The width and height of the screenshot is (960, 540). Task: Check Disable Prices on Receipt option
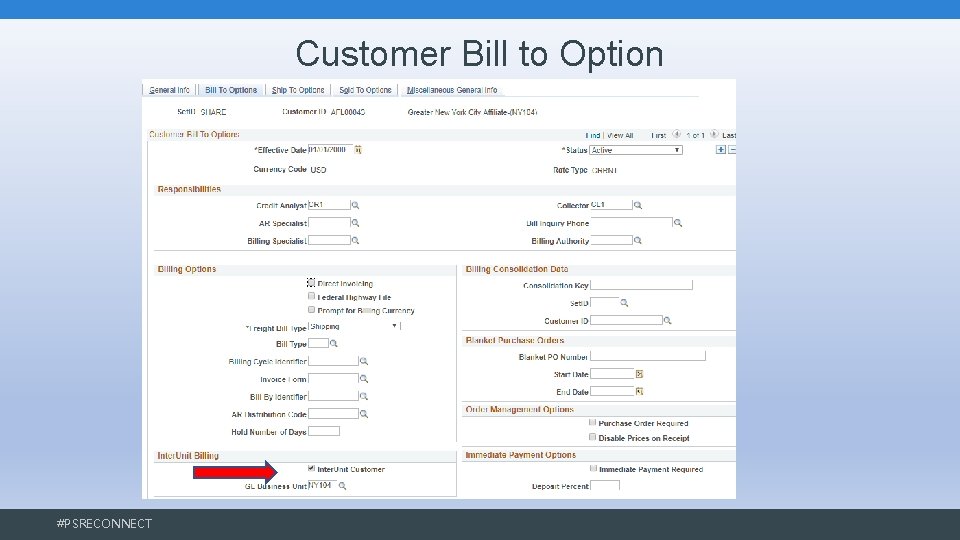pos(593,437)
